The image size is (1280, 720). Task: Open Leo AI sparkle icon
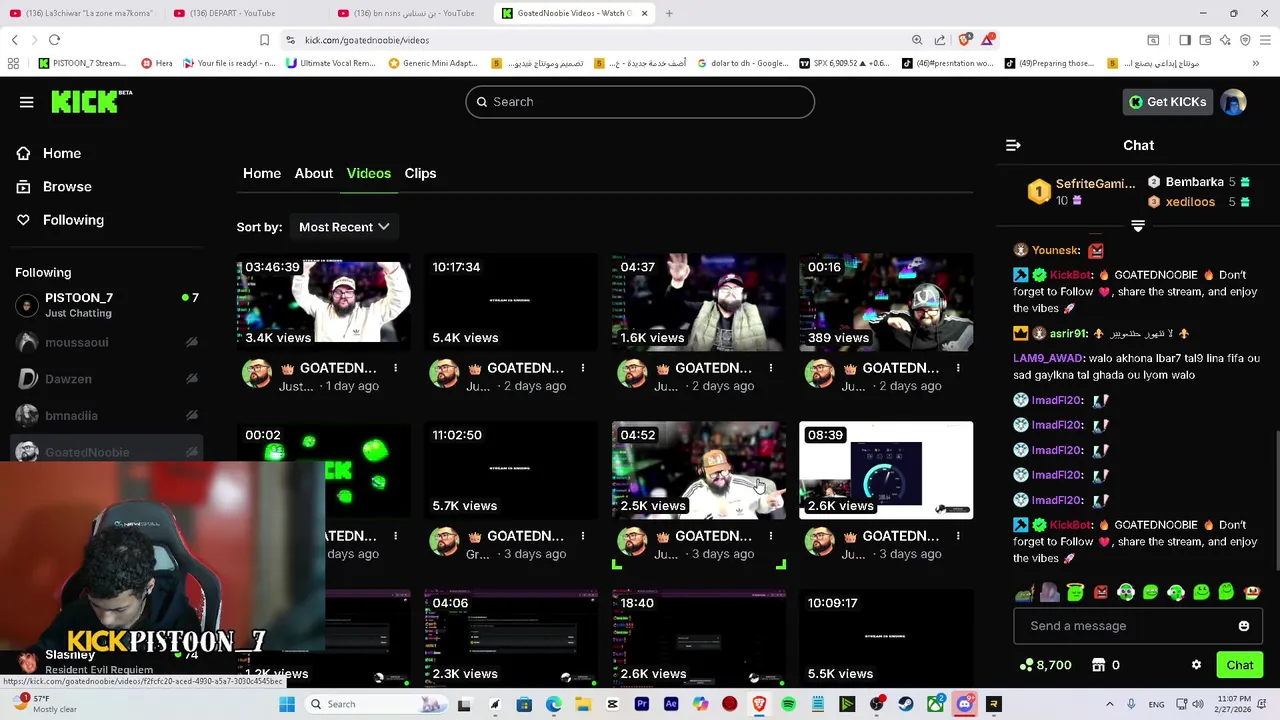(1225, 40)
